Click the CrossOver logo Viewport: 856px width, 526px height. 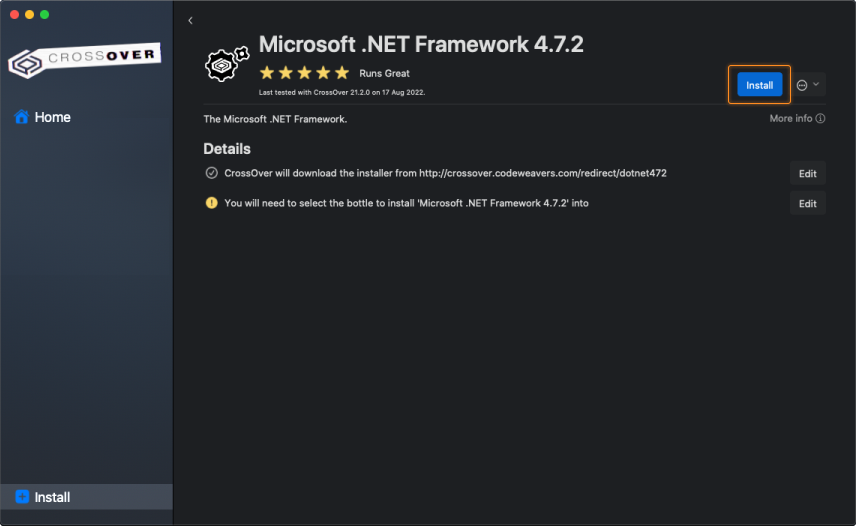85,60
